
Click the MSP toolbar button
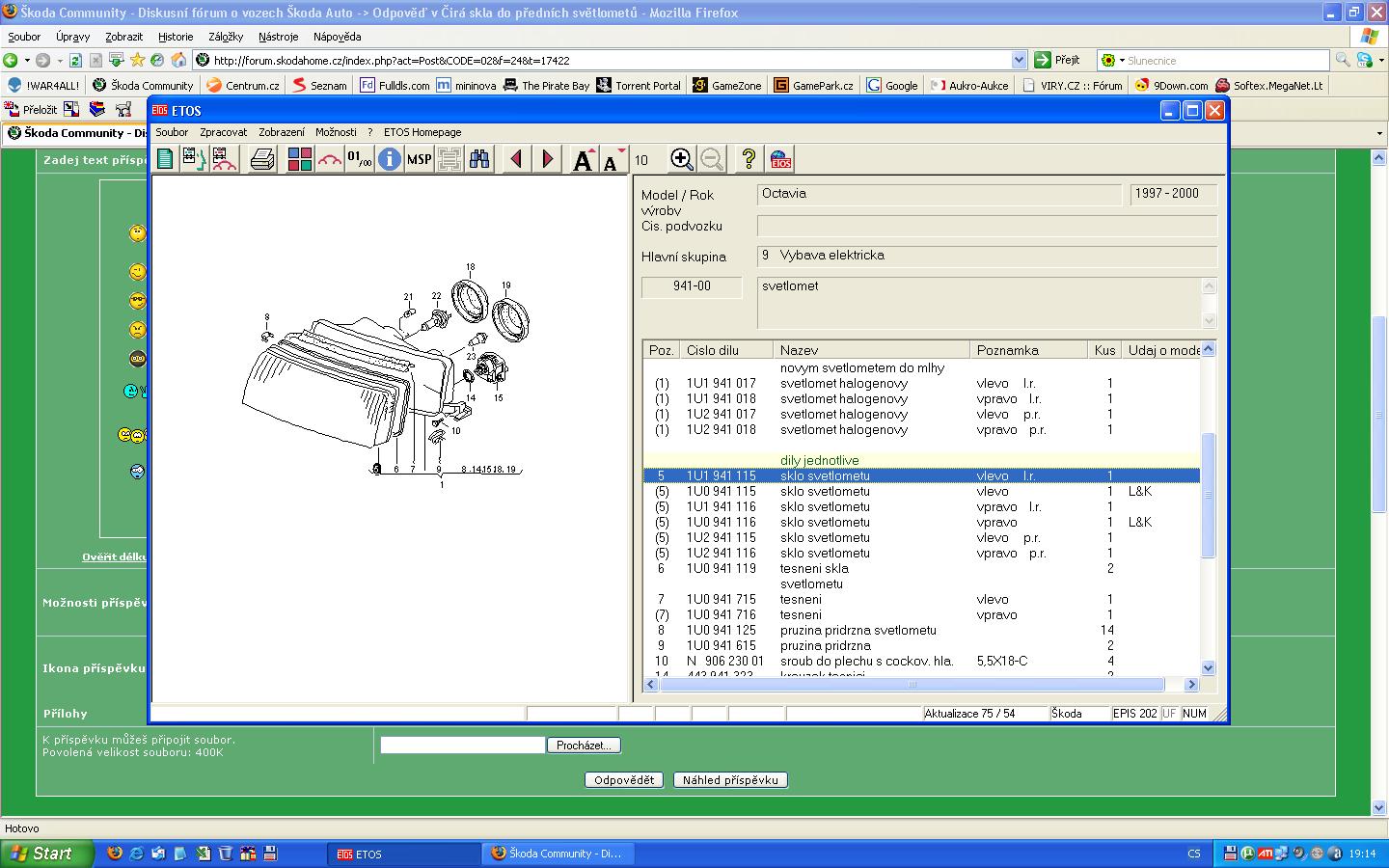click(420, 159)
